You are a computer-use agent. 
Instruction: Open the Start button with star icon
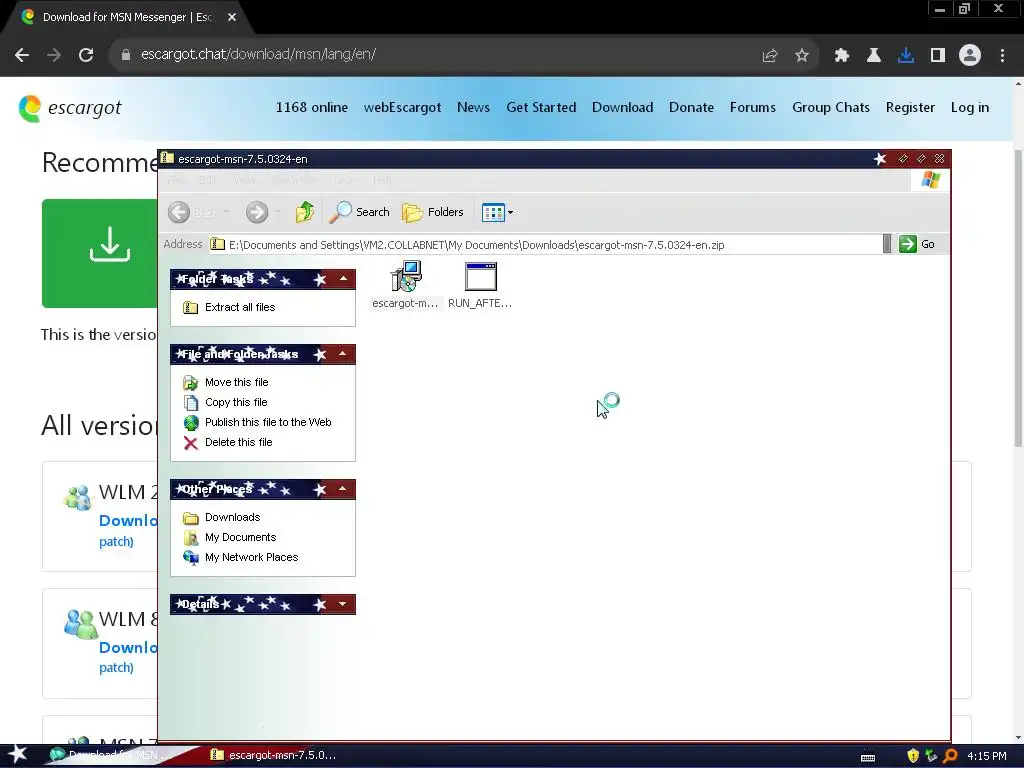click(x=18, y=756)
